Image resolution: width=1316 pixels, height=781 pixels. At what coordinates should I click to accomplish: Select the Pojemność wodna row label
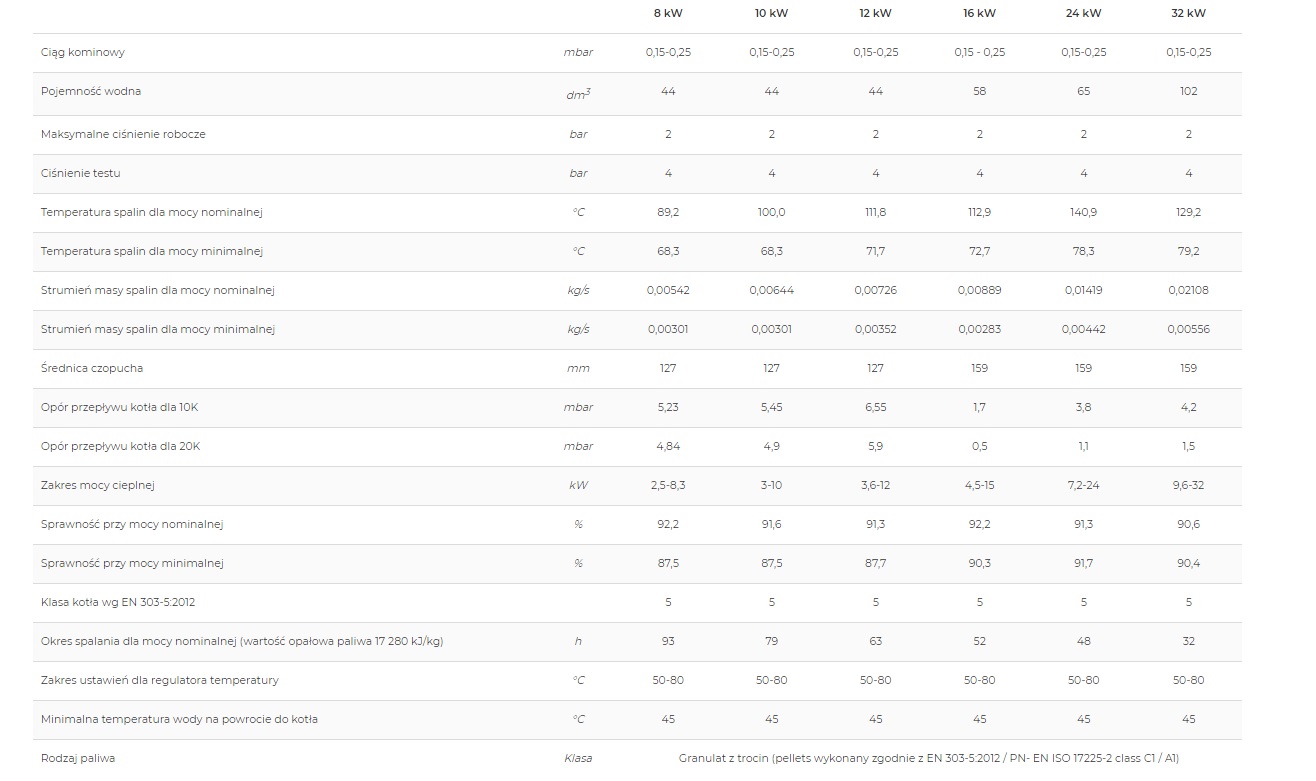pyautogui.click(x=91, y=91)
